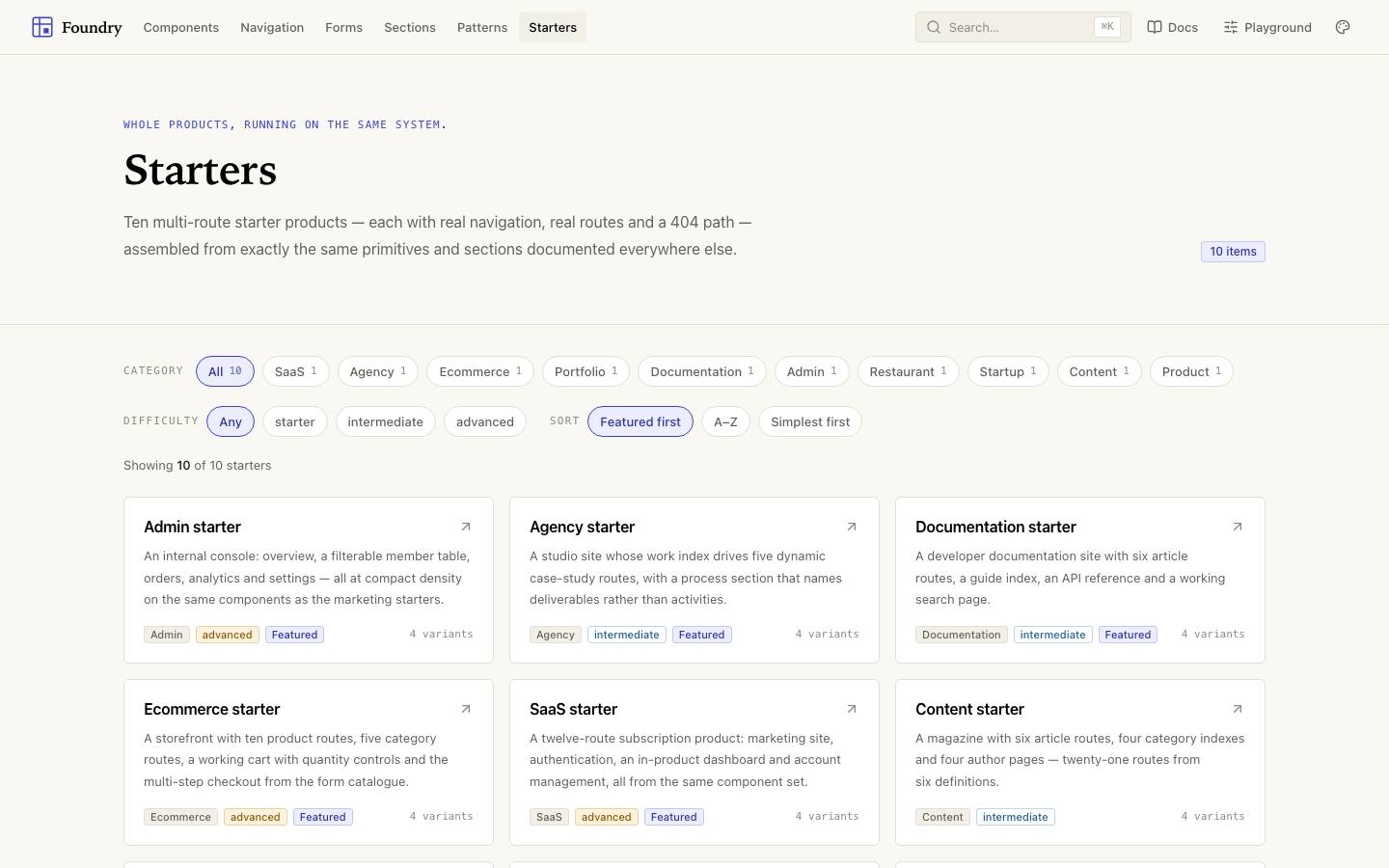Open the Ecommerce starter title
Screen dimensions: 1389x868
[x=211, y=709]
